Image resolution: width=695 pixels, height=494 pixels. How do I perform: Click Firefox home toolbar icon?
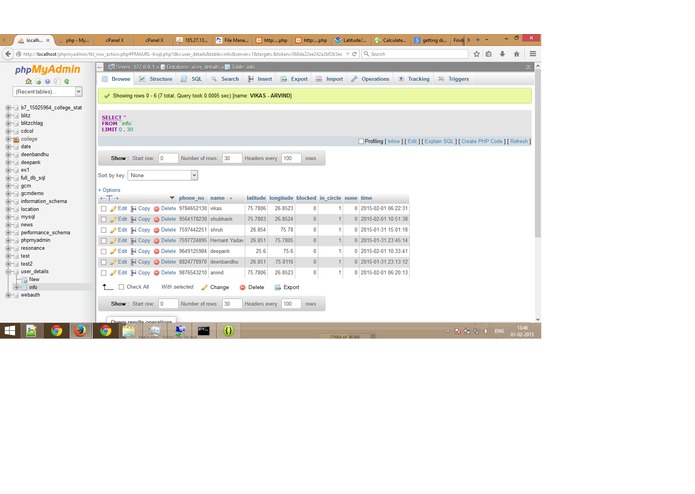tap(516, 54)
